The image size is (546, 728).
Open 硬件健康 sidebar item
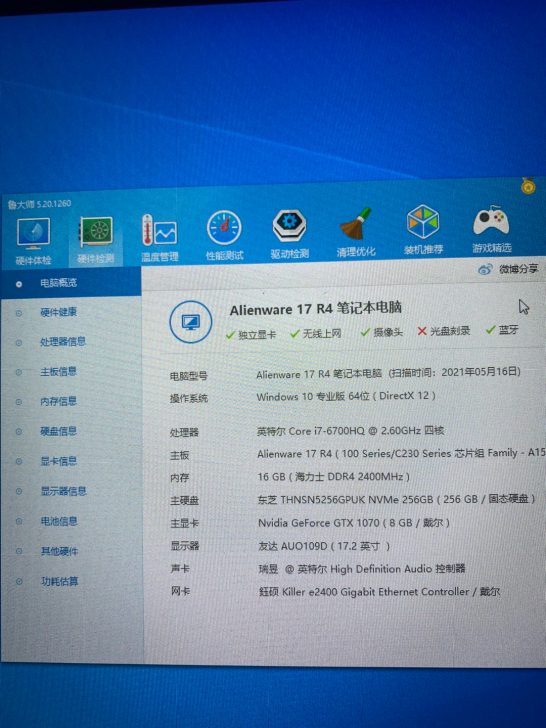click(x=58, y=312)
